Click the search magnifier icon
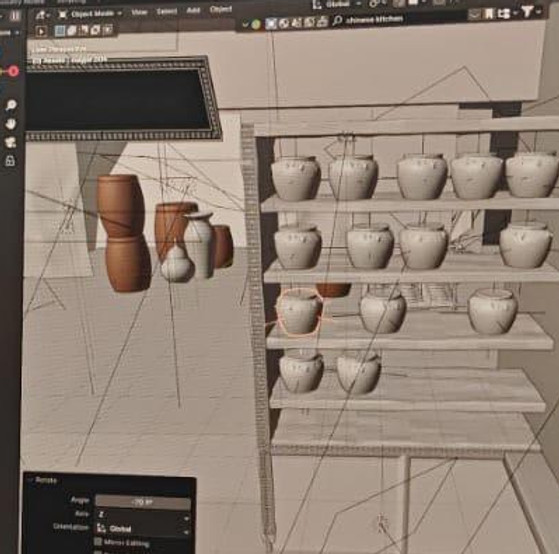This screenshot has height=554, width=559. 337,21
